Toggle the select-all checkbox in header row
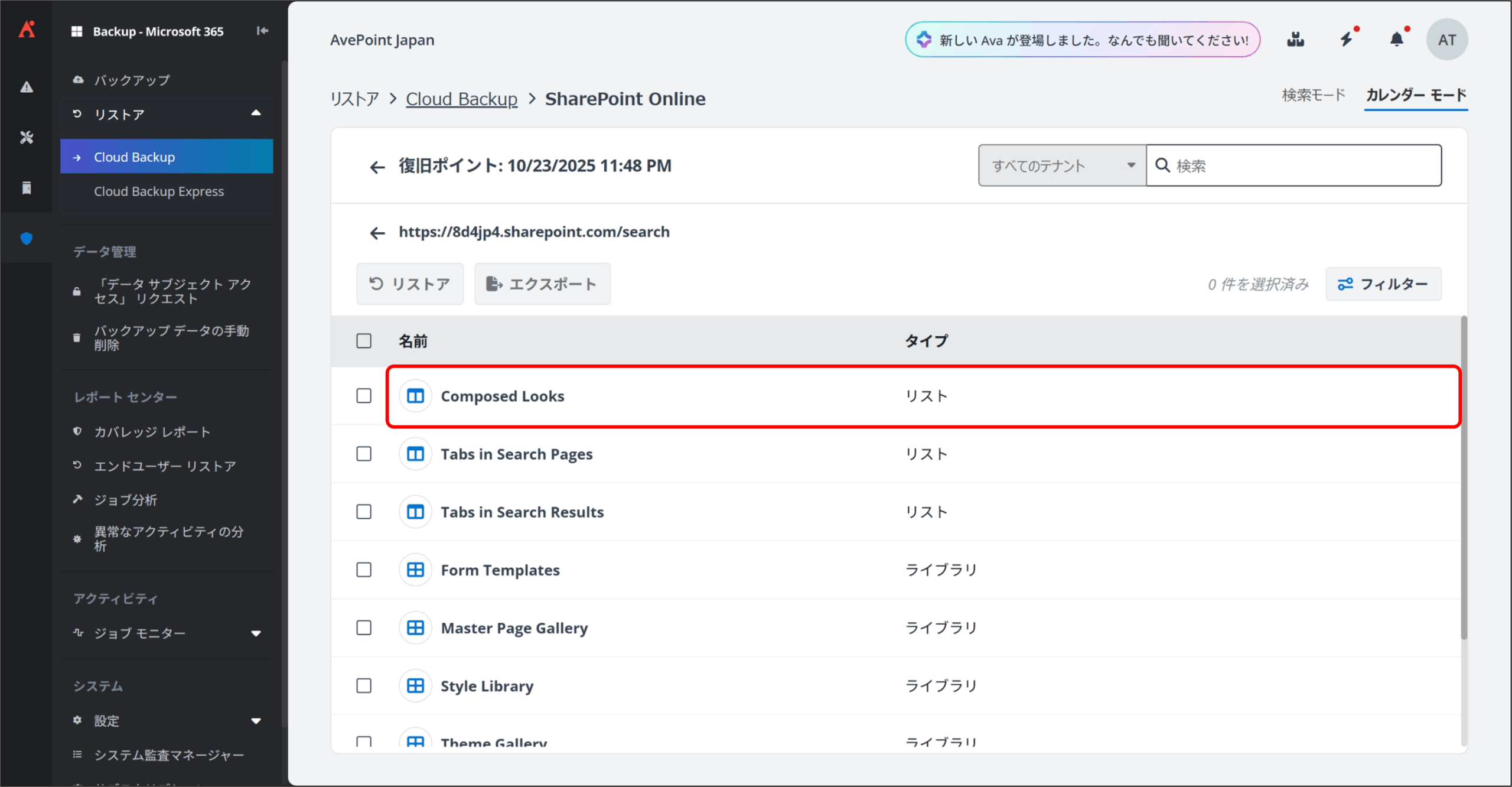Viewport: 1512px width, 787px height. pos(364,341)
